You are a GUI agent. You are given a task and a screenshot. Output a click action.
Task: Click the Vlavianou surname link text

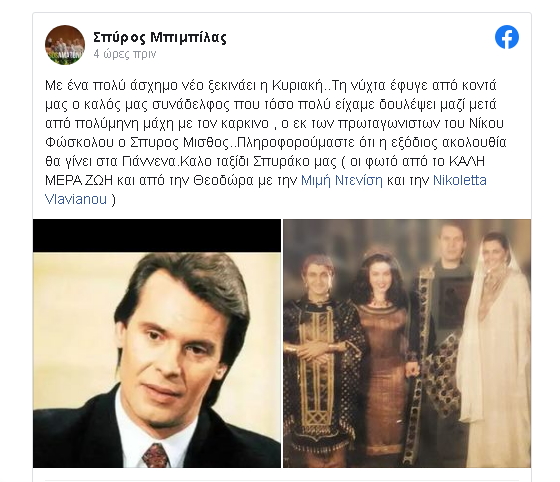76,199
